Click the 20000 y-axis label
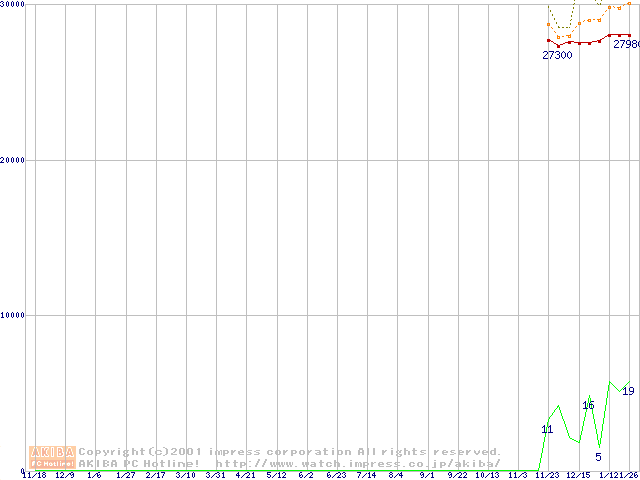The image size is (640, 480). coord(12,160)
